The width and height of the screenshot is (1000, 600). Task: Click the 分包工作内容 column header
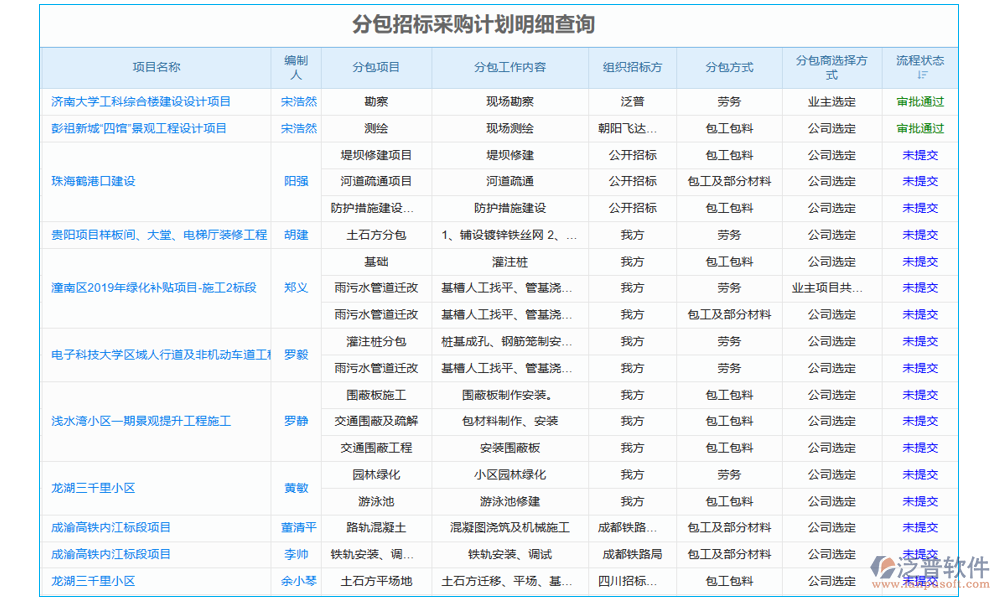click(508, 67)
